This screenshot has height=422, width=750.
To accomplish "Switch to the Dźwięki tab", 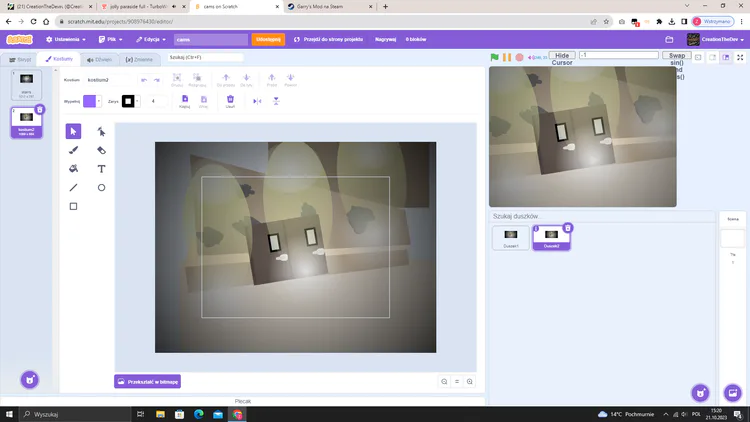I will tap(99, 59).
